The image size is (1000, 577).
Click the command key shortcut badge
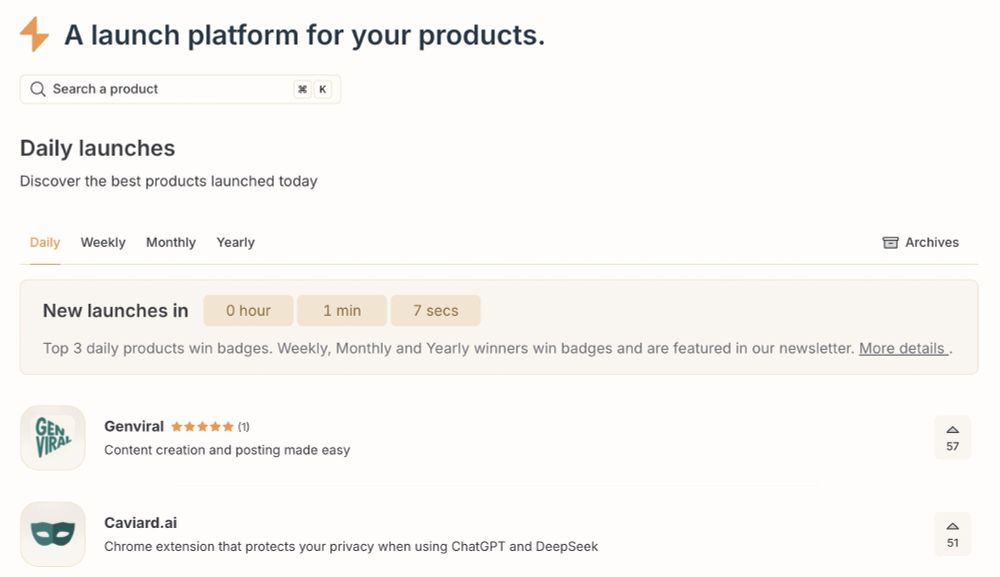tap(302, 89)
